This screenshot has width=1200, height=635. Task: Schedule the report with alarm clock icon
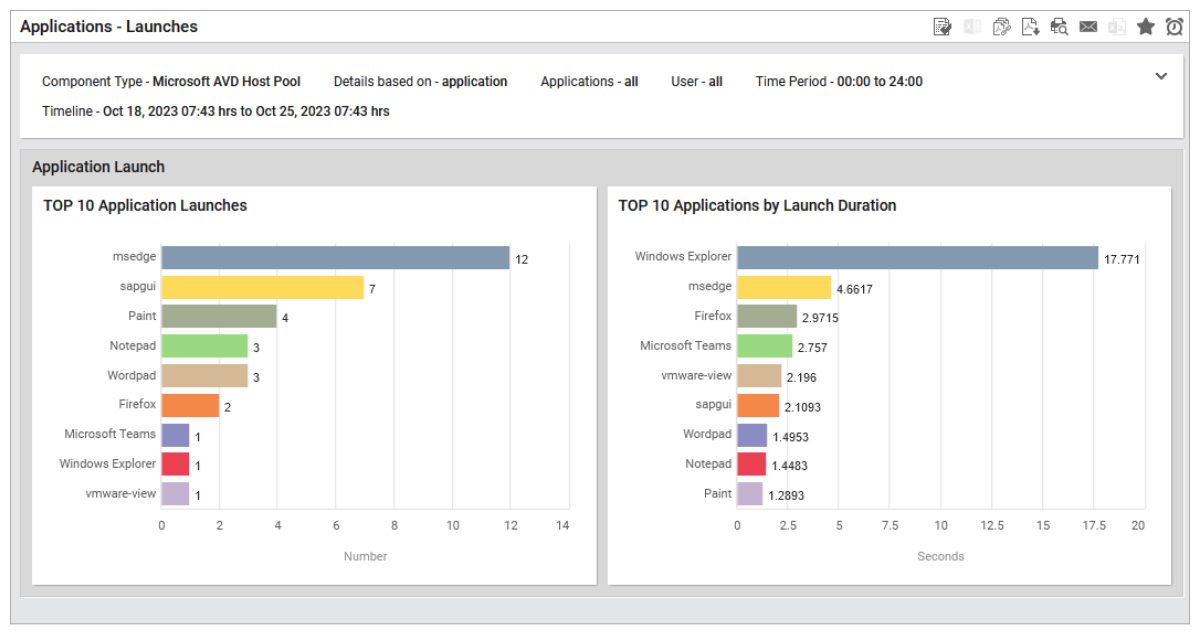pos(1175,27)
